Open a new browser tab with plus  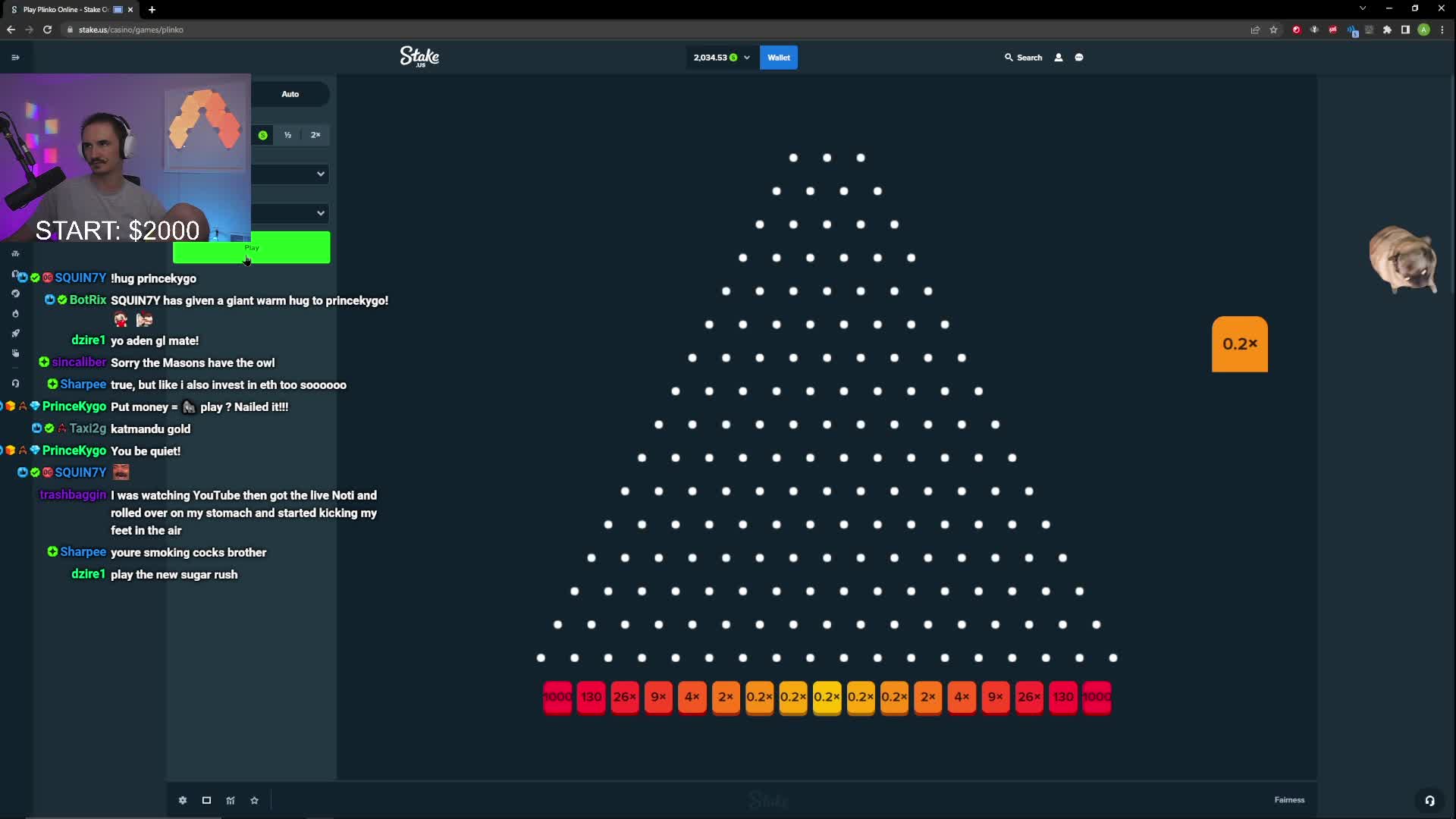[x=152, y=9]
